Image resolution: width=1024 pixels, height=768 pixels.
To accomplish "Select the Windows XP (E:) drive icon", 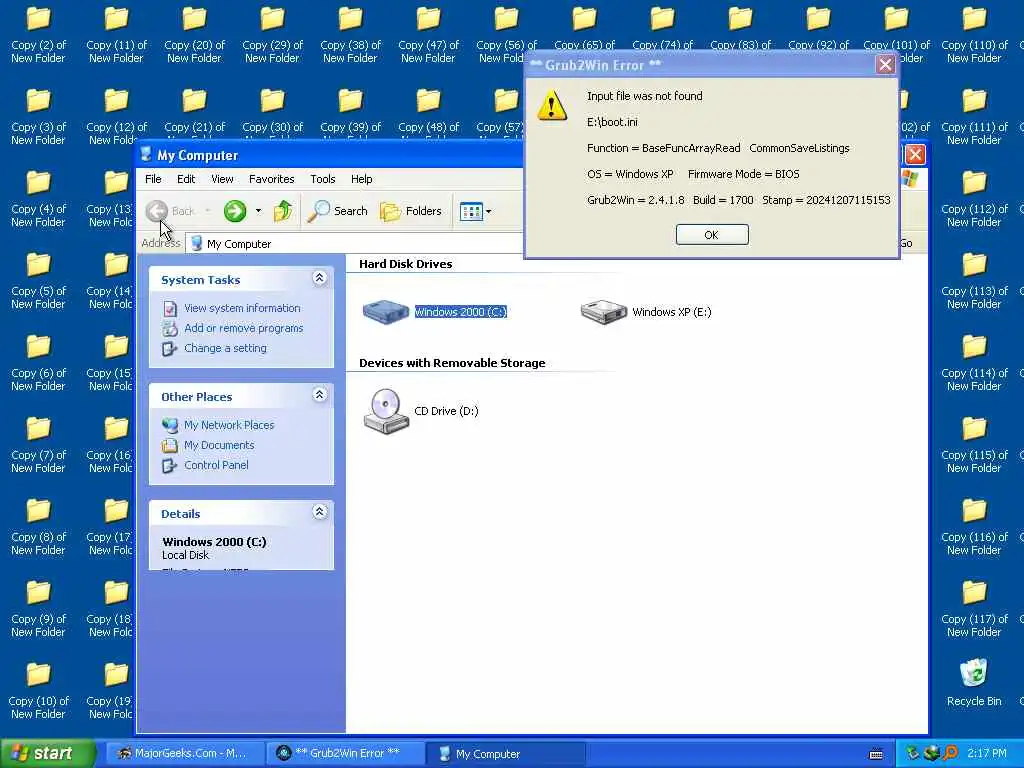I will tap(603, 312).
